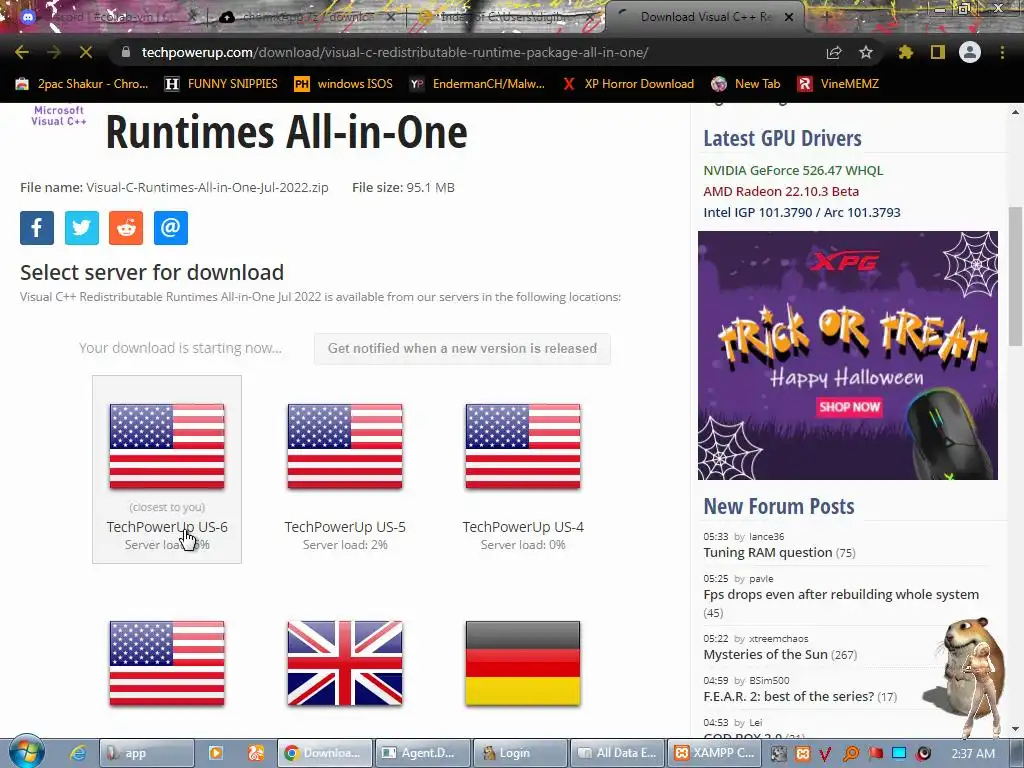Image resolution: width=1024 pixels, height=768 pixels.
Task: Choose the UK flag server
Action: pyautogui.click(x=345, y=663)
